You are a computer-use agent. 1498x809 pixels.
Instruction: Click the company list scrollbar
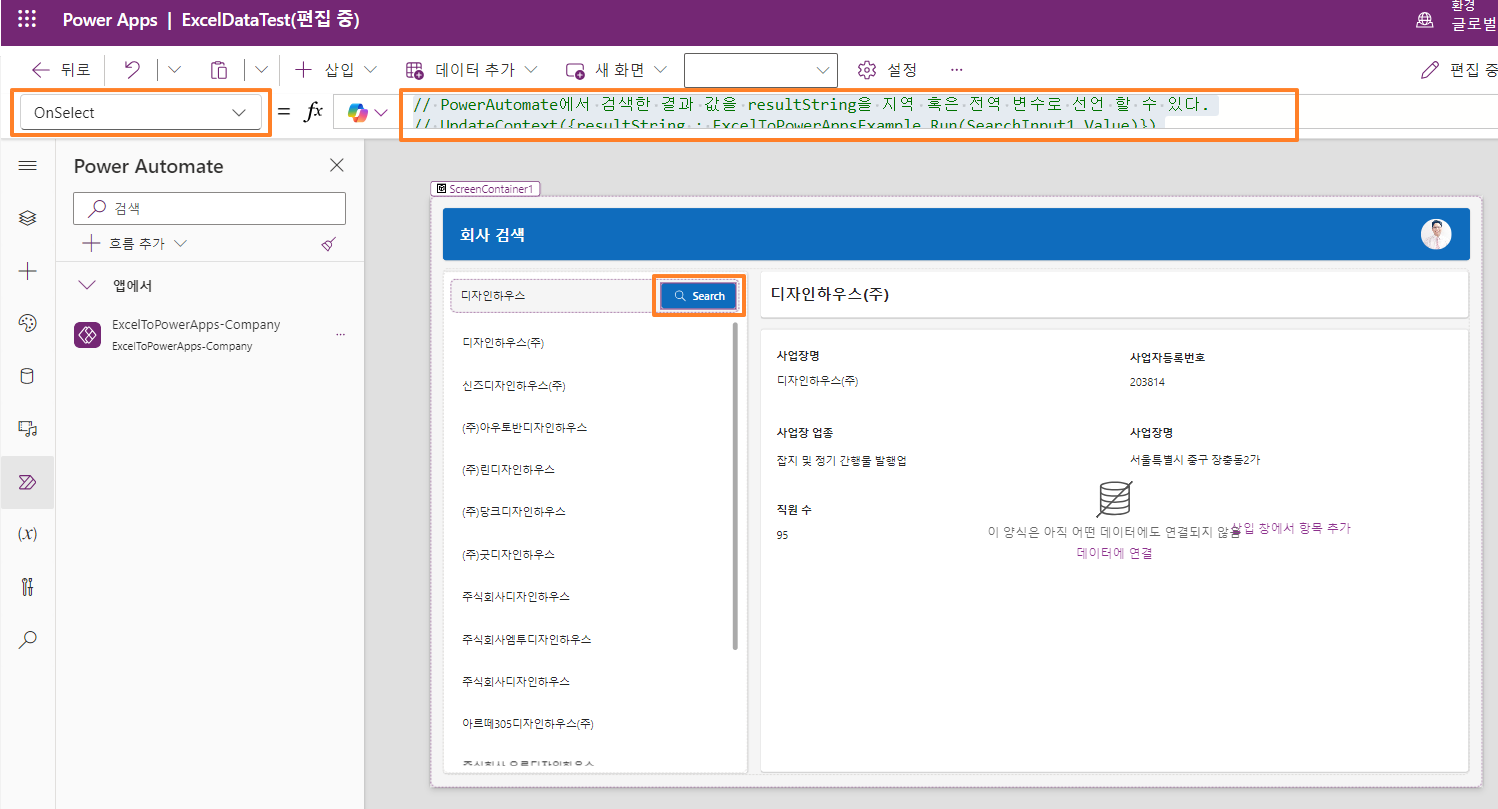click(x=736, y=485)
